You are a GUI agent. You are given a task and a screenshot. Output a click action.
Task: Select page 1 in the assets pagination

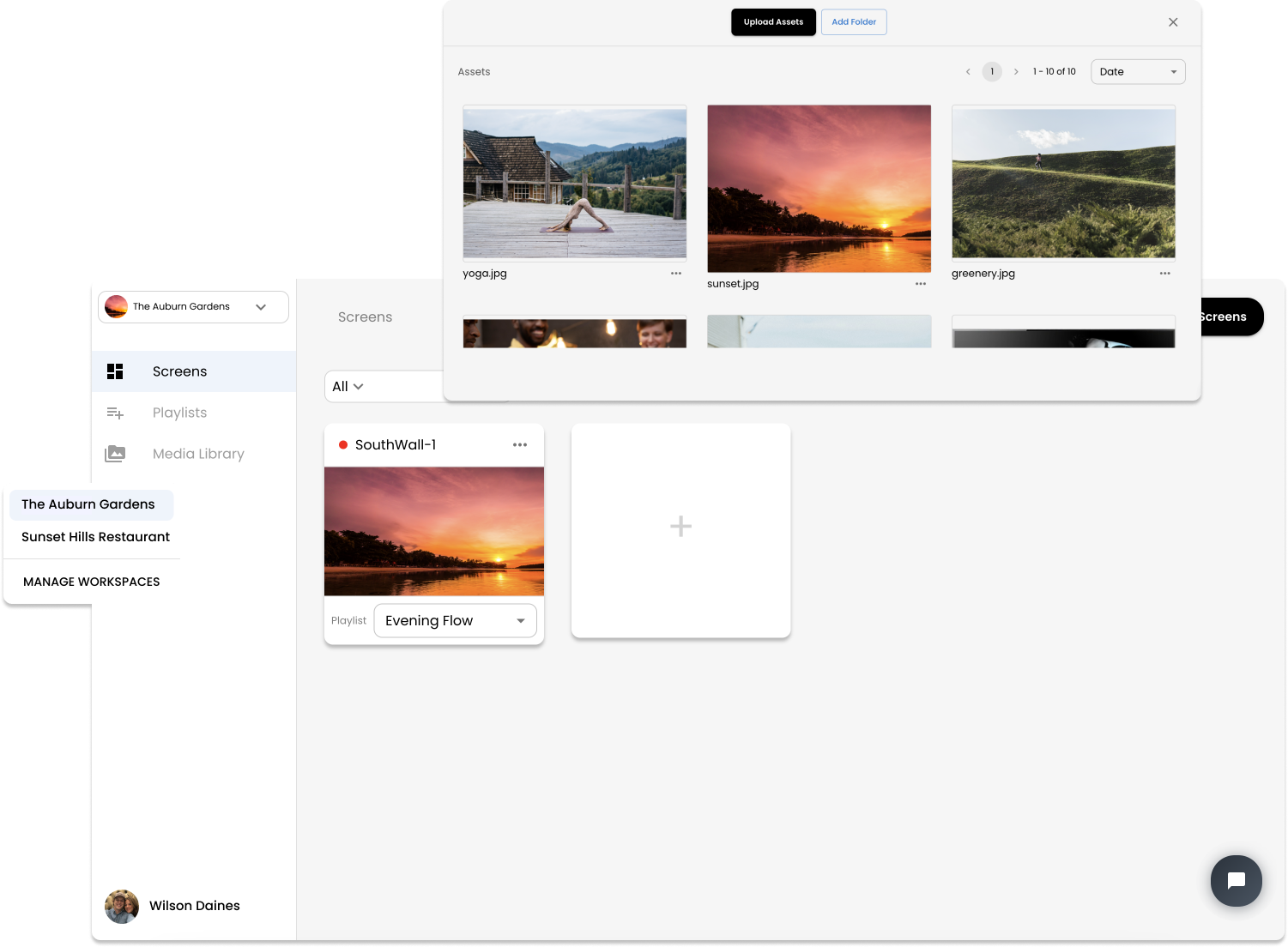(x=992, y=72)
